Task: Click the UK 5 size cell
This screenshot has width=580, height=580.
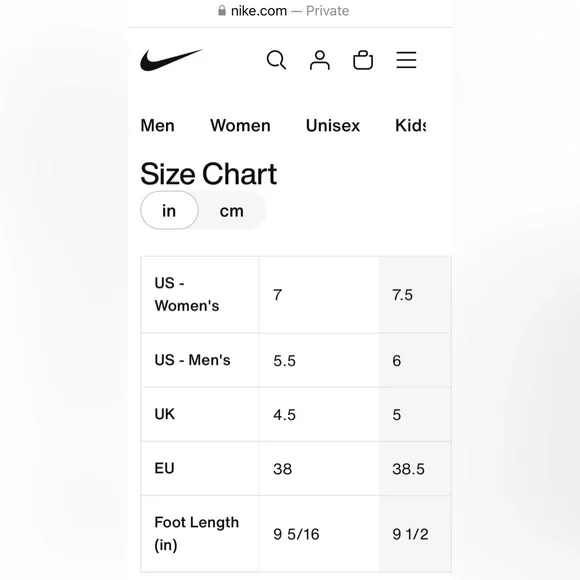Action: point(415,414)
